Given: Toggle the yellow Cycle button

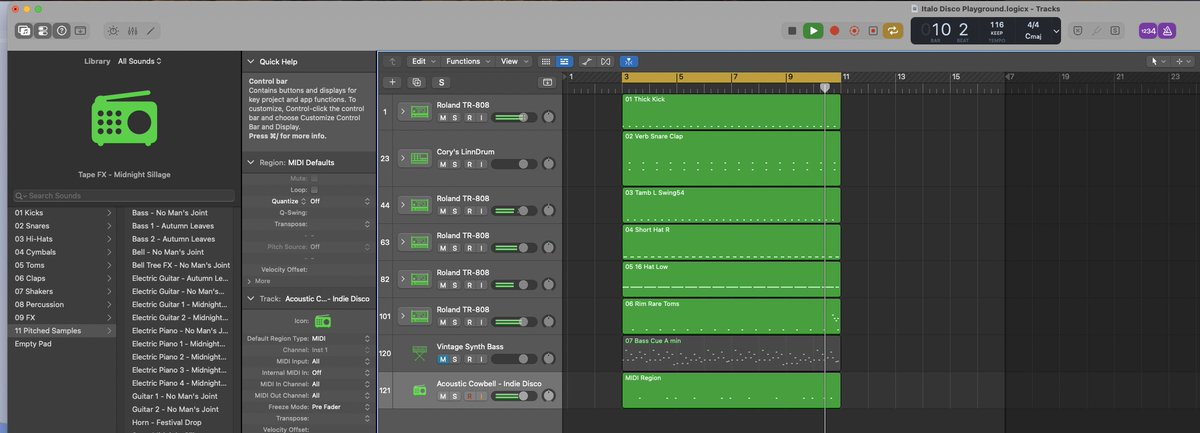Looking at the screenshot, I should click(892, 31).
